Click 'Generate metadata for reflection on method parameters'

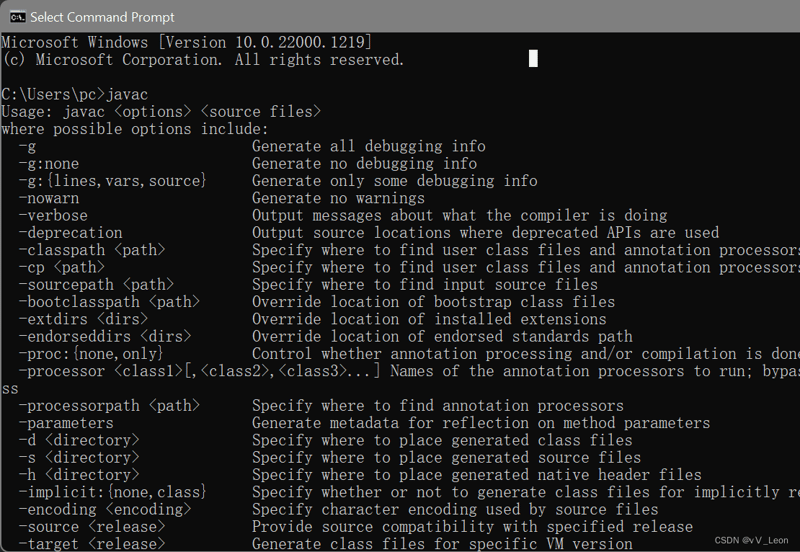(481, 423)
